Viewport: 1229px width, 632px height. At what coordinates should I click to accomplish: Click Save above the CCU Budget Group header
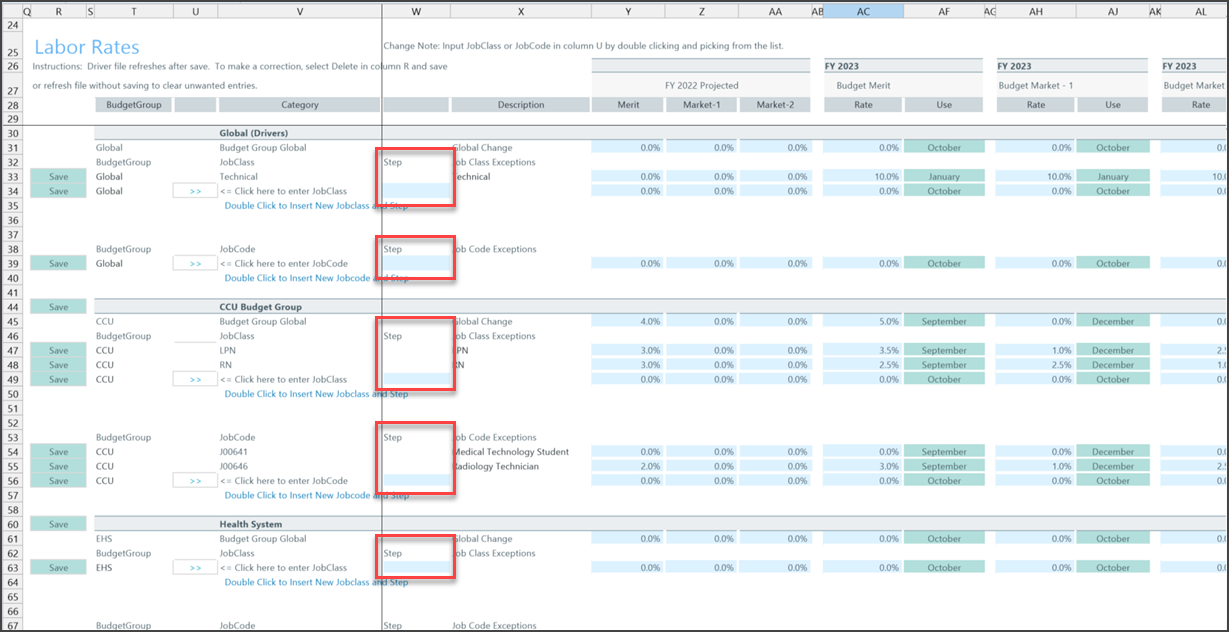[x=59, y=307]
